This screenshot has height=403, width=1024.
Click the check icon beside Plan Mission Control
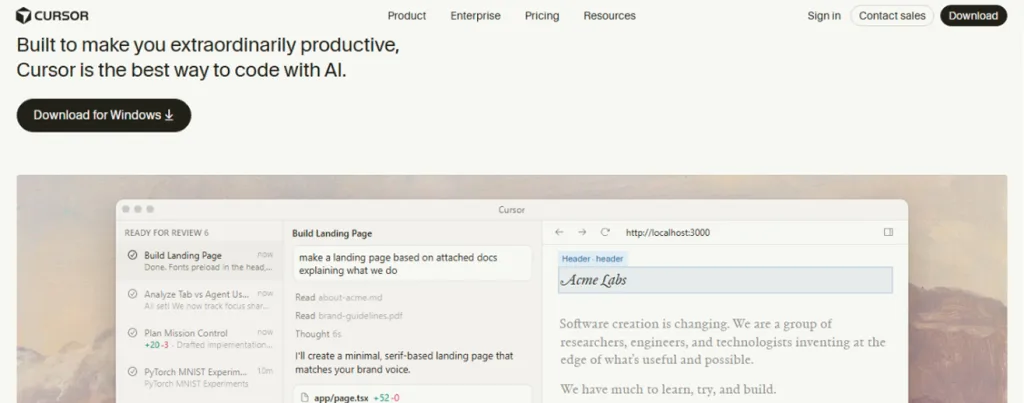tap(133, 332)
